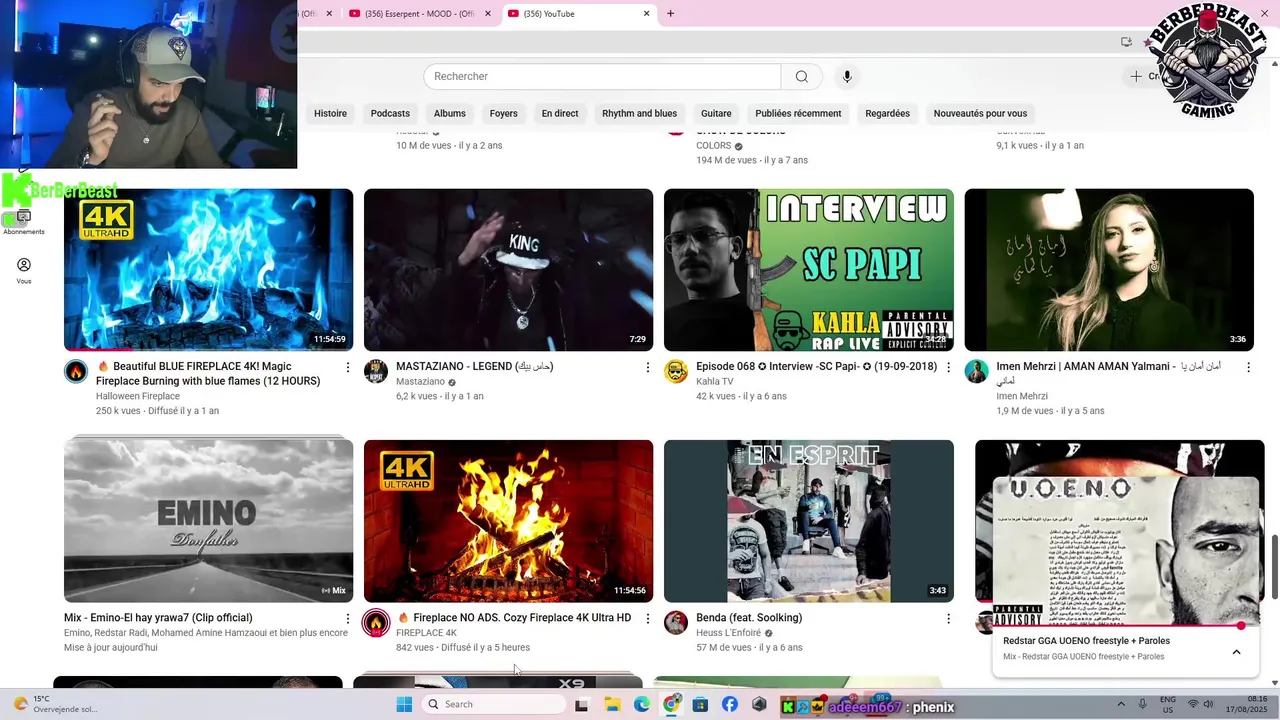Open FIREPLACE 4K channel avatar
The height and width of the screenshot is (720, 1280).
[x=376, y=623]
